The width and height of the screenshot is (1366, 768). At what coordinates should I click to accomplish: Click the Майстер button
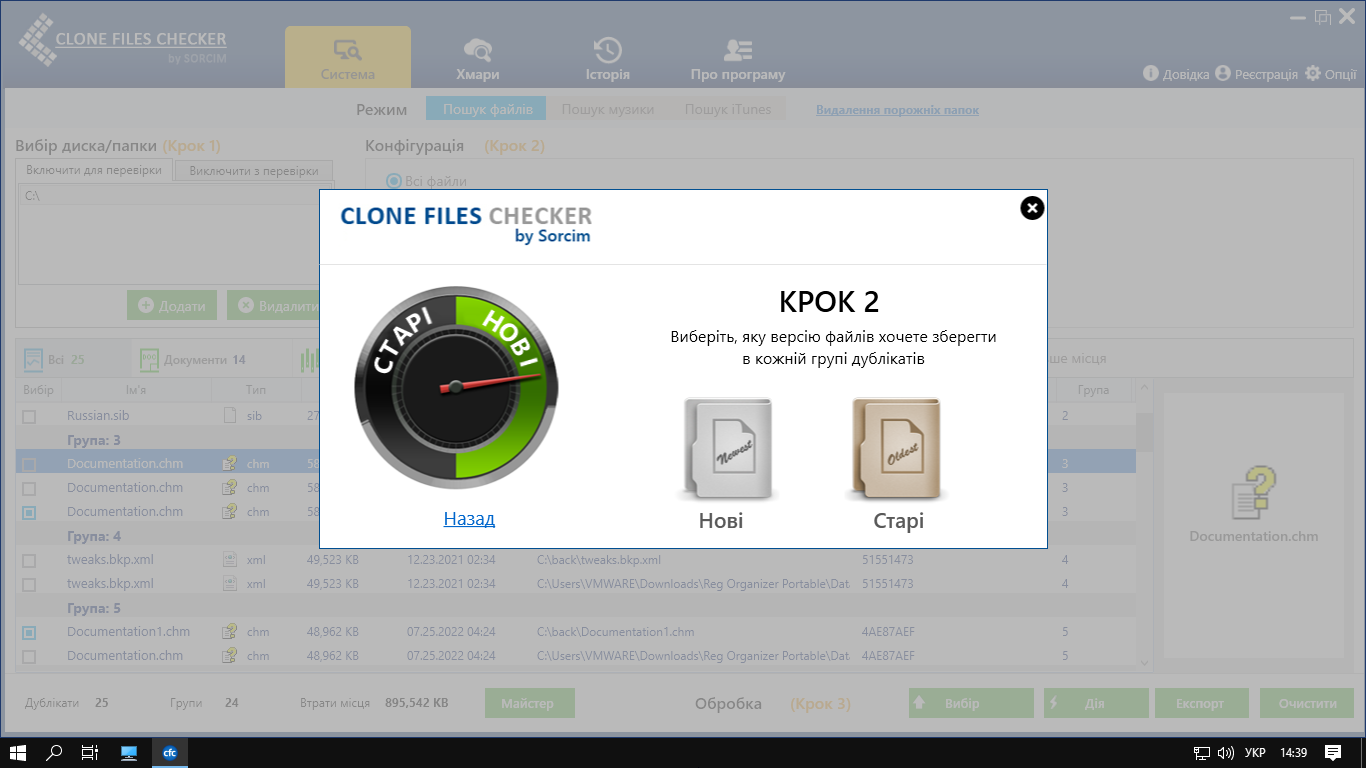pos(530,703)
